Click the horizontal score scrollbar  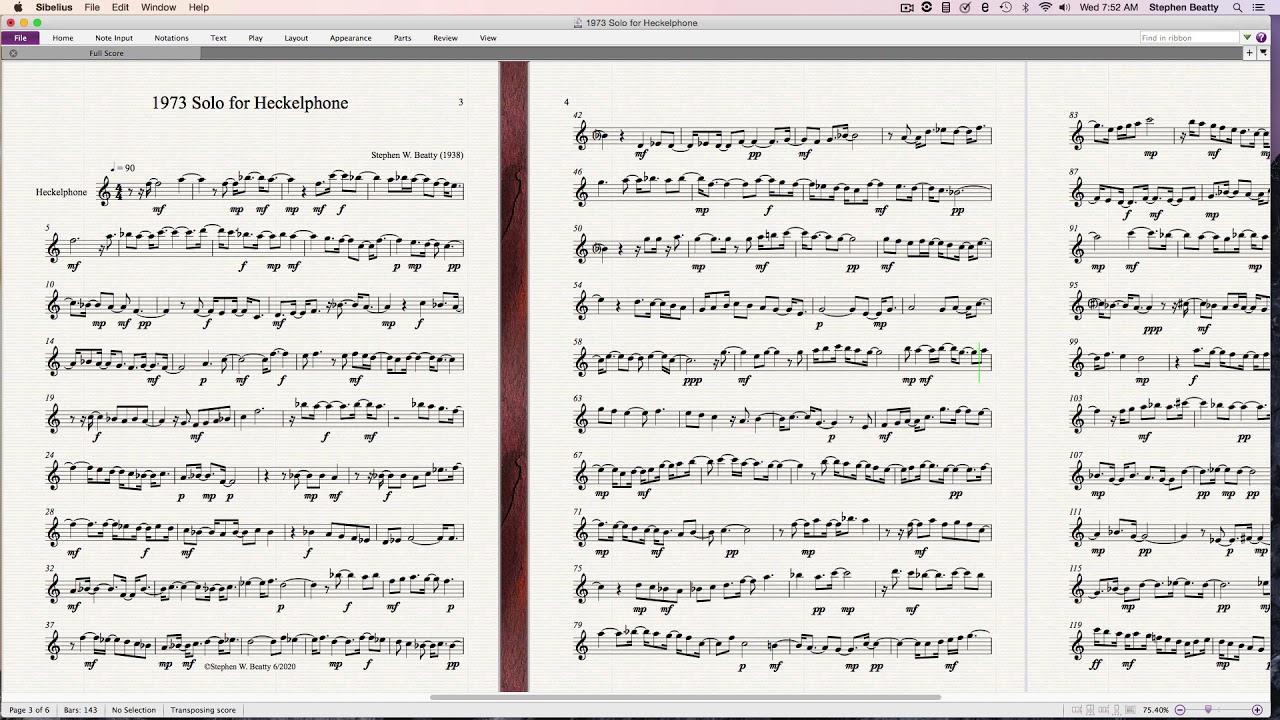coord(685,697)
